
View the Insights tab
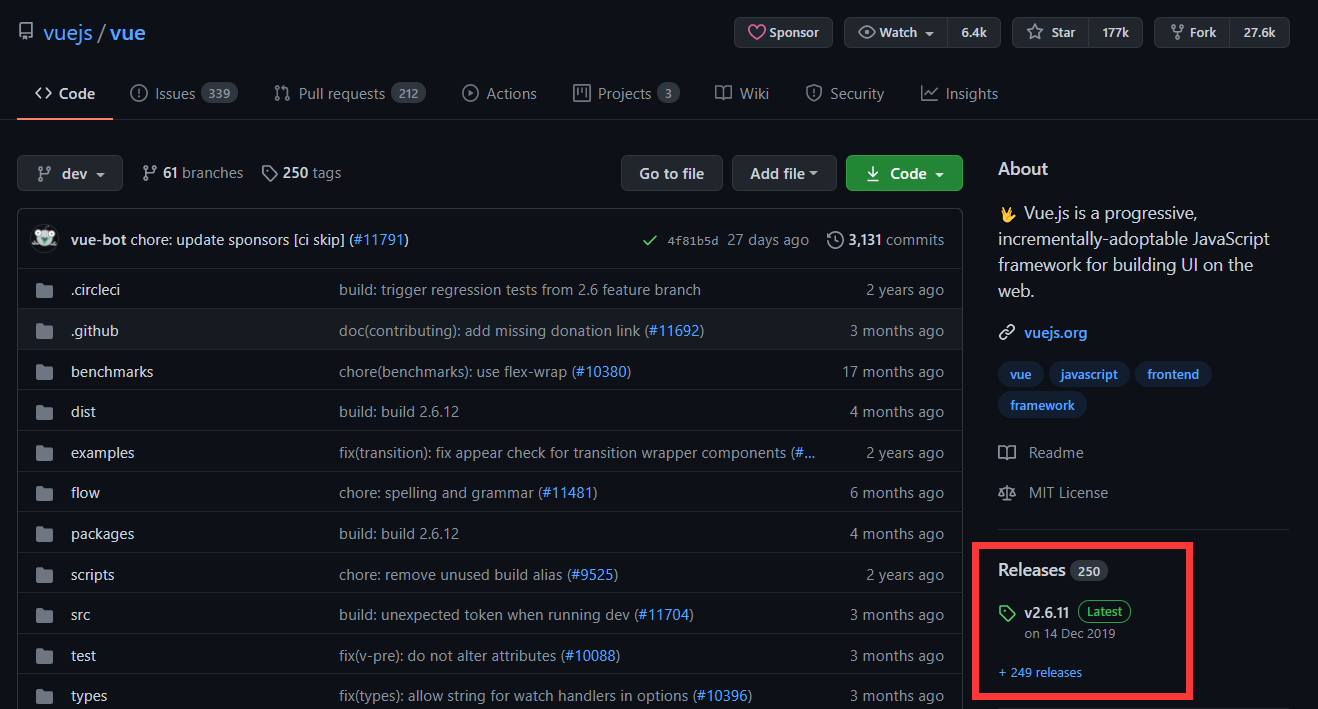click(959, 93)
